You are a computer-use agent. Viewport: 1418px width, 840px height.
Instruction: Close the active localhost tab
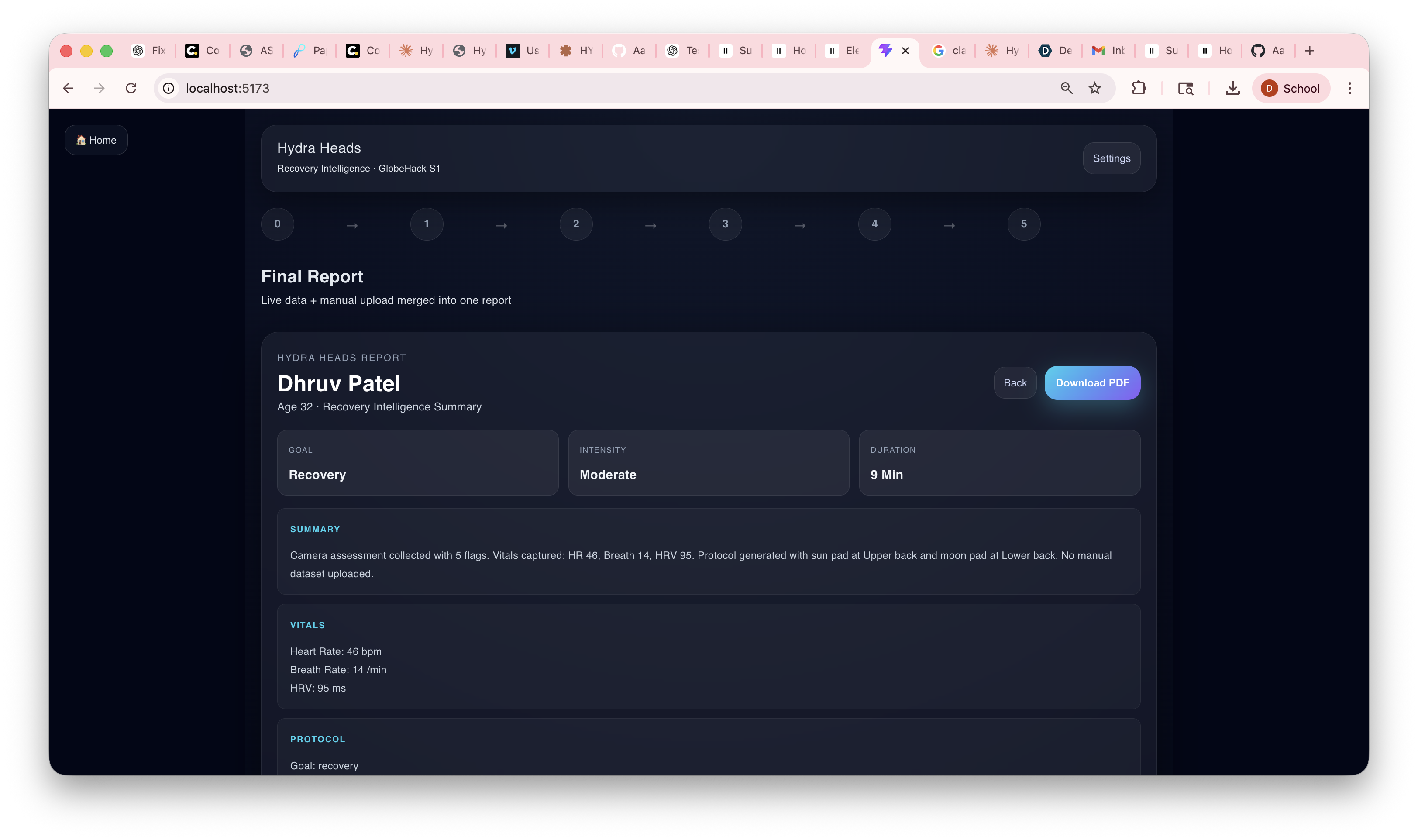click(905, 51)
